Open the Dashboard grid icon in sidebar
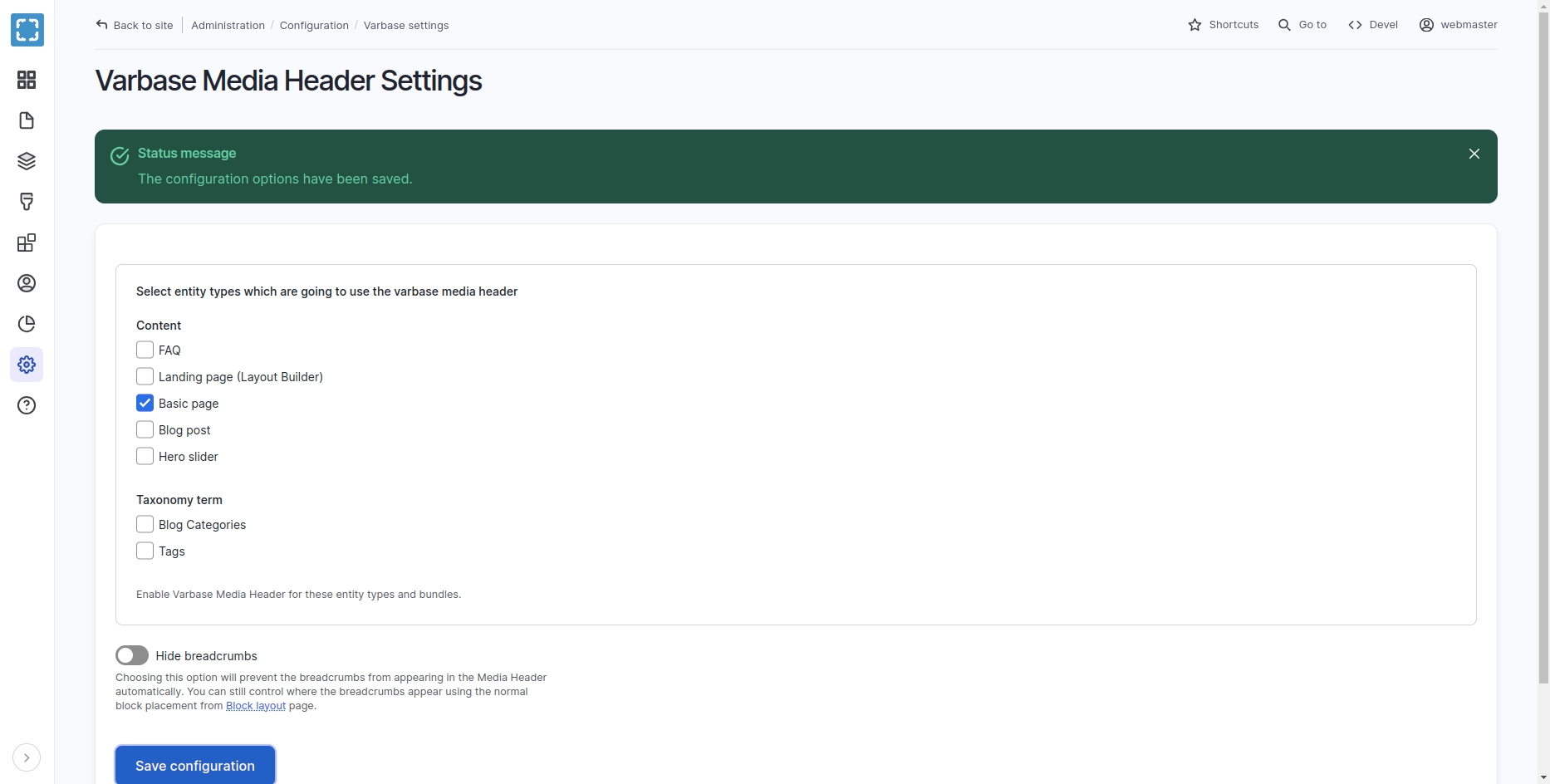 tap(27, 80)
